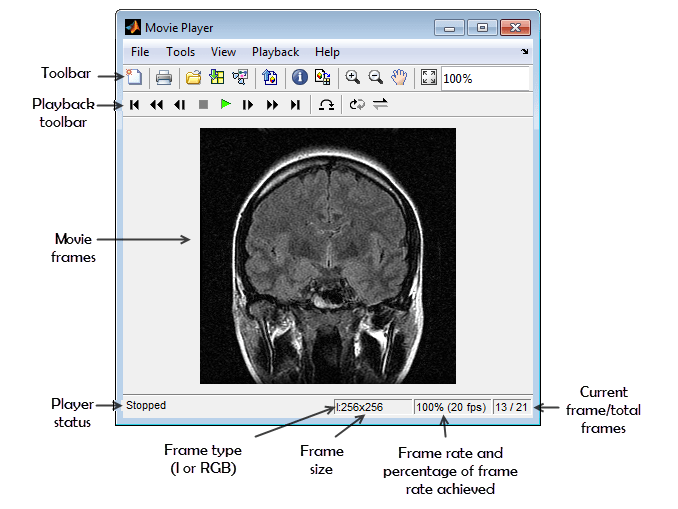Select the Pan hand tool
The width and height of the screenshot is (678, 509).
tap(399, 77)
